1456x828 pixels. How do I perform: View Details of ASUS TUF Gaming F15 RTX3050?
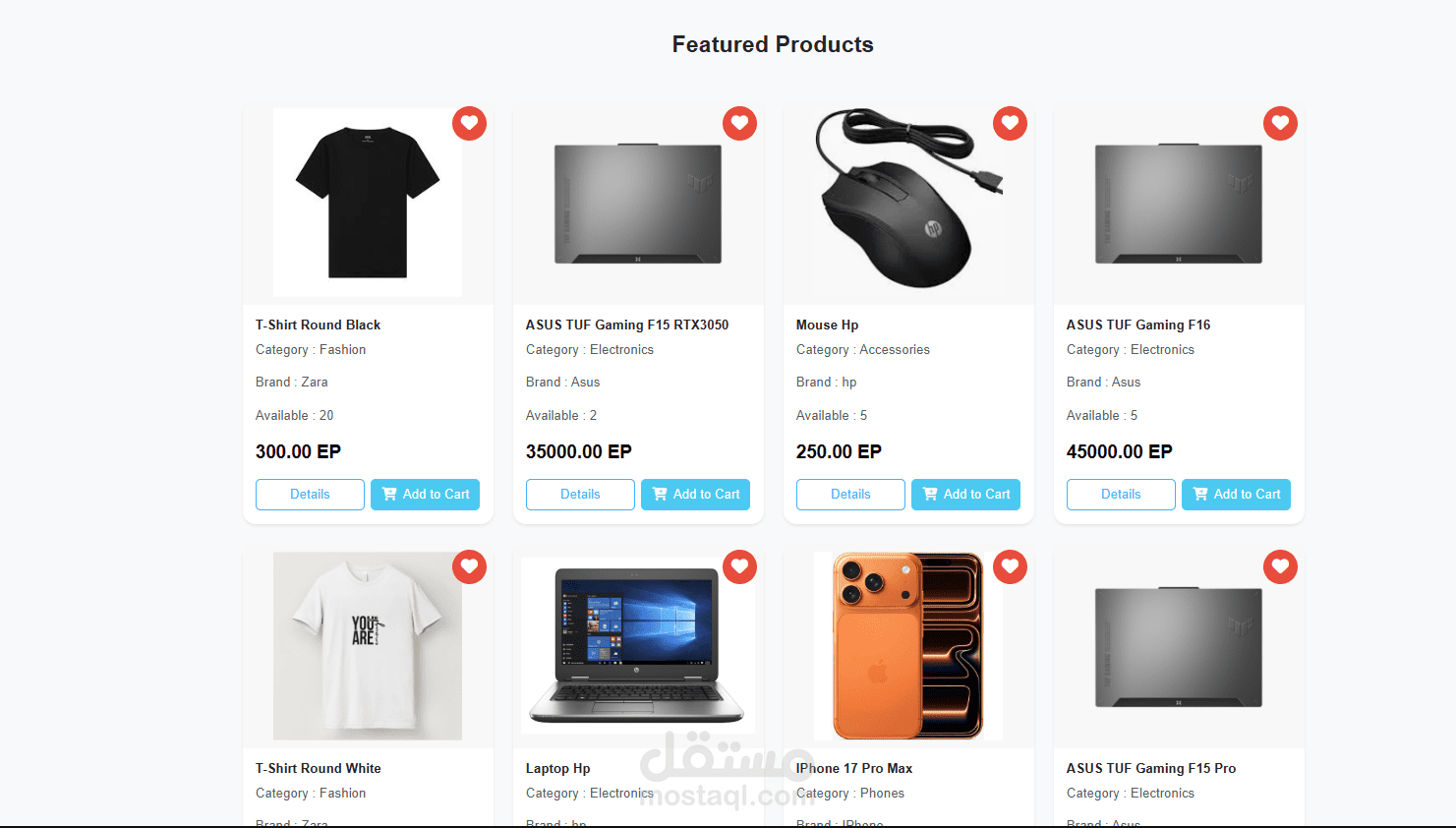coord(580,495)
